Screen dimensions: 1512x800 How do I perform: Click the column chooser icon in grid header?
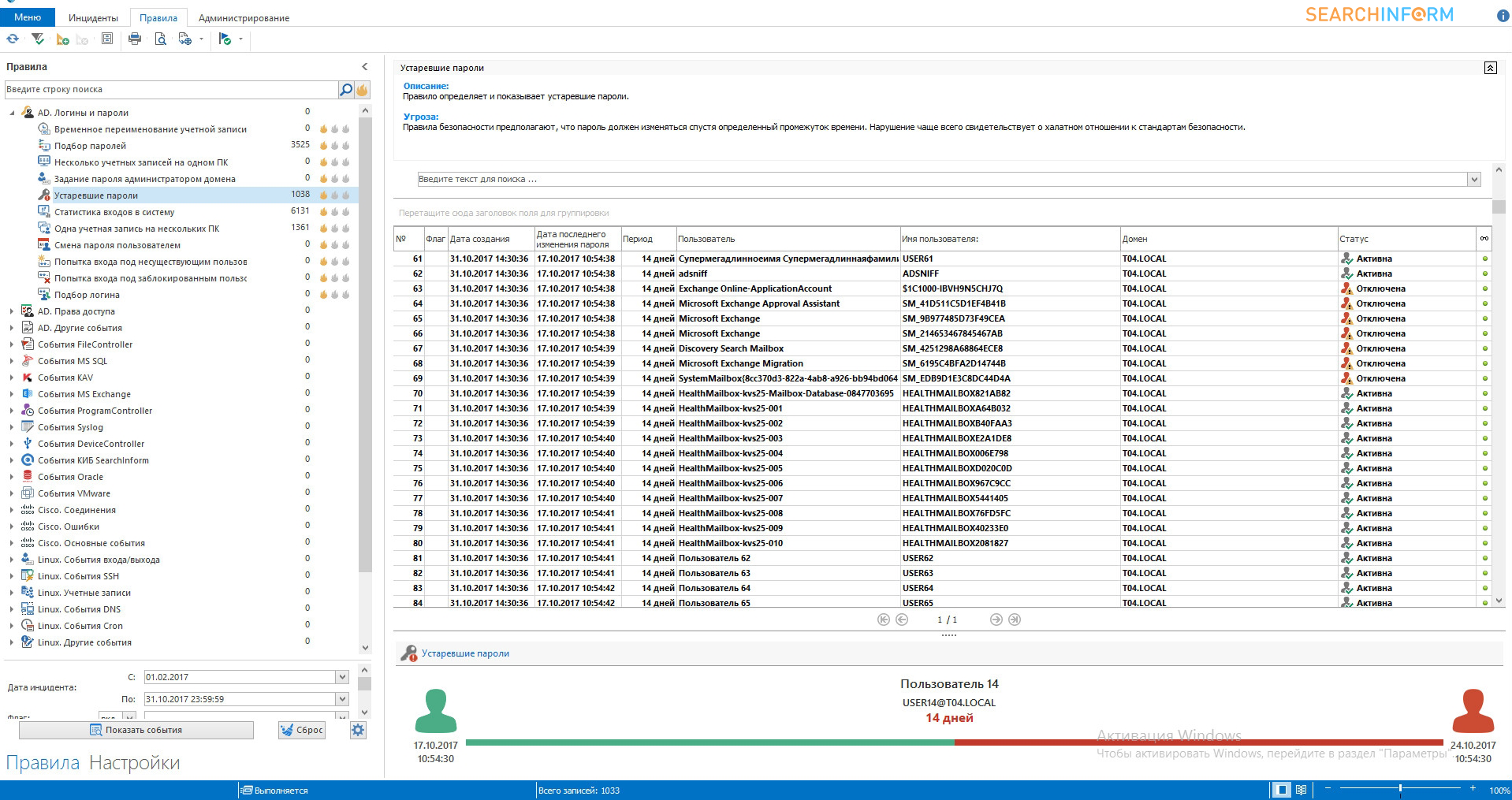point(1484,239)
